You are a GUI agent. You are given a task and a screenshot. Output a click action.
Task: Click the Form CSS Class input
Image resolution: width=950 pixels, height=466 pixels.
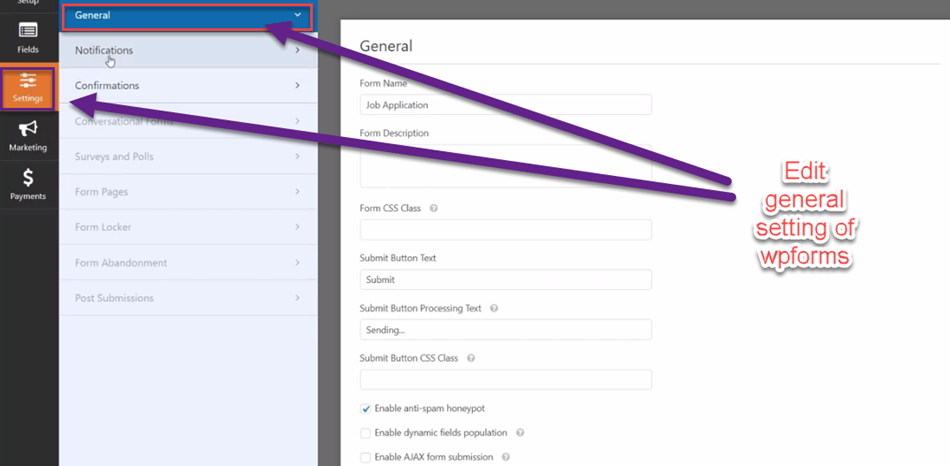506,230
